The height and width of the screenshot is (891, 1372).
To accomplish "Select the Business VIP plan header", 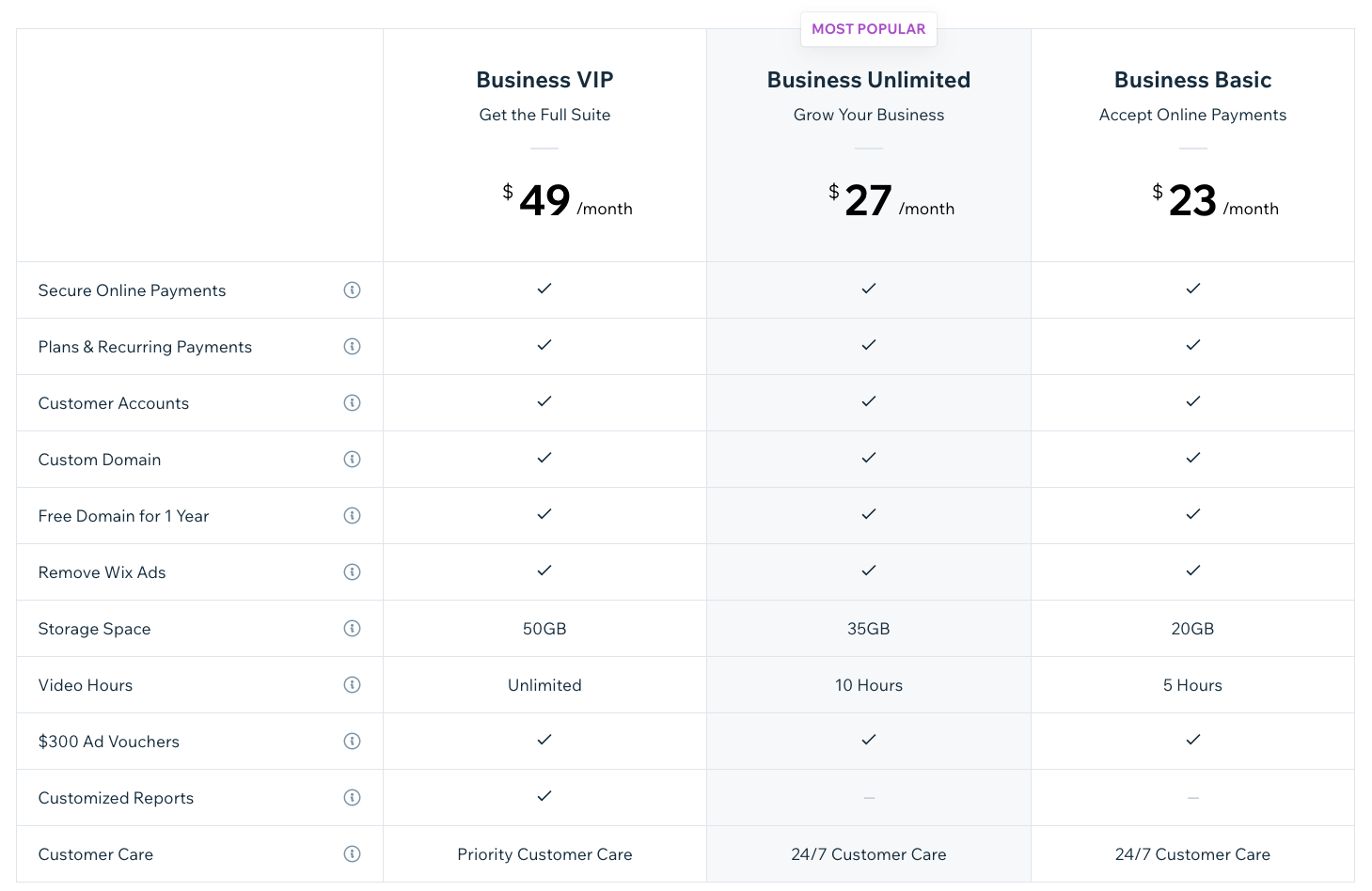I will coord(544,80).
